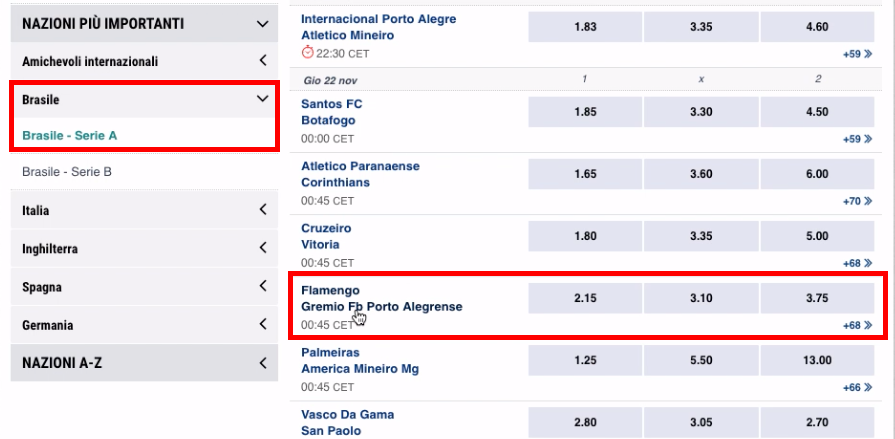Open +66 markets for Palmeiras match
The width and height of the screenshot is (895, 439).
pyautogui.click(x=857, y=388)
